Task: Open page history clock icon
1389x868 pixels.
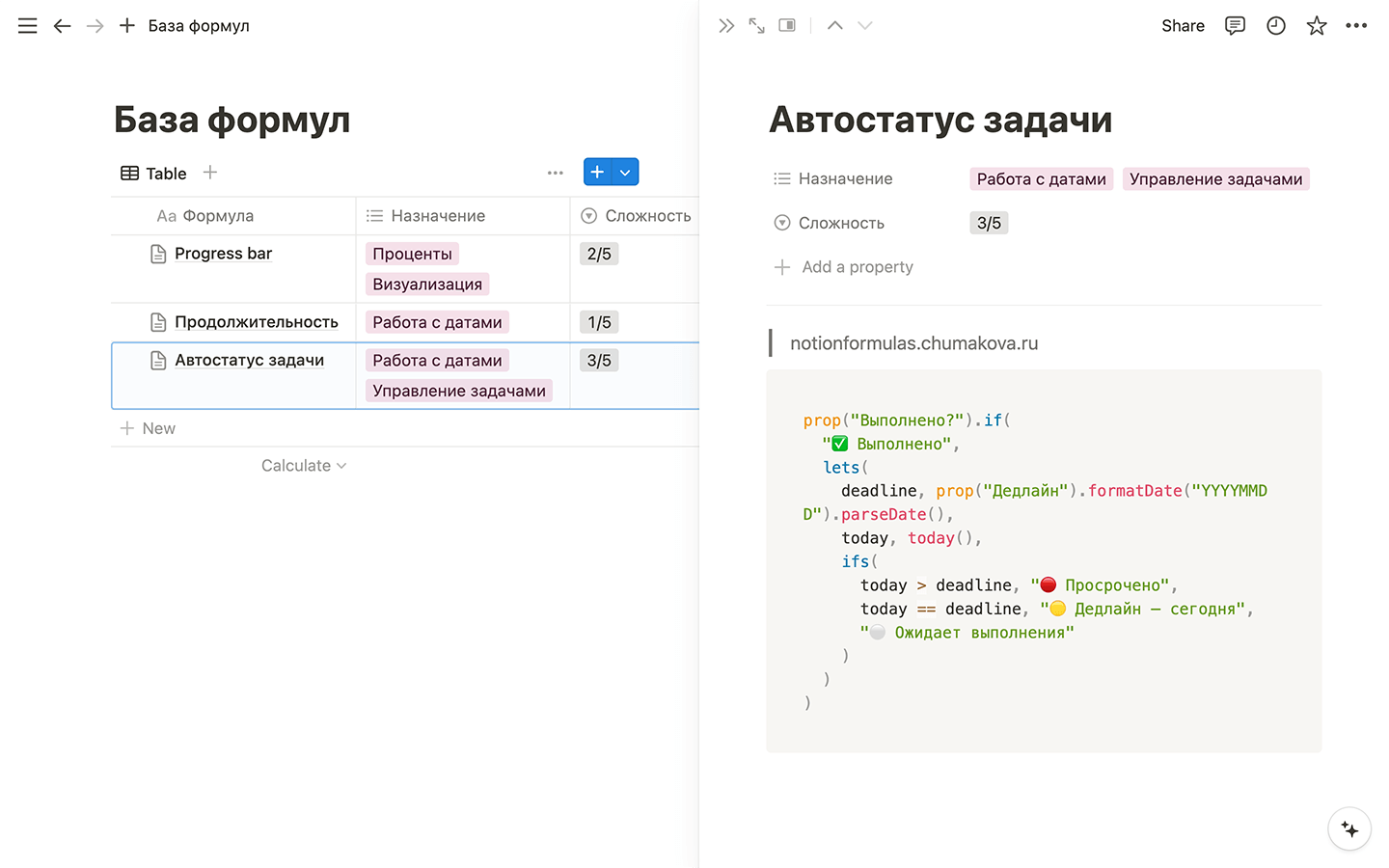Action: tap(1276, 26)
